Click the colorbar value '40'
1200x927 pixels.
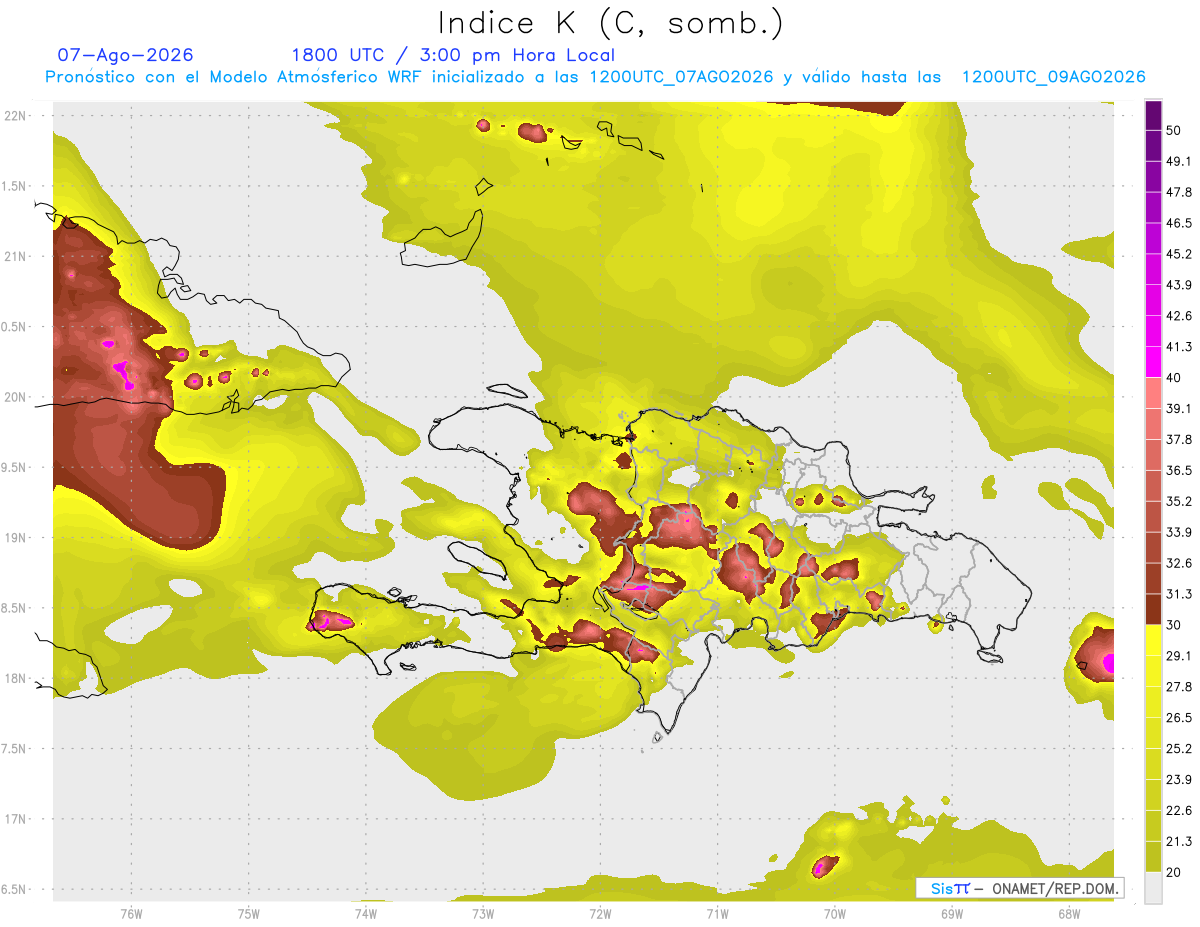coord(1174,378)
